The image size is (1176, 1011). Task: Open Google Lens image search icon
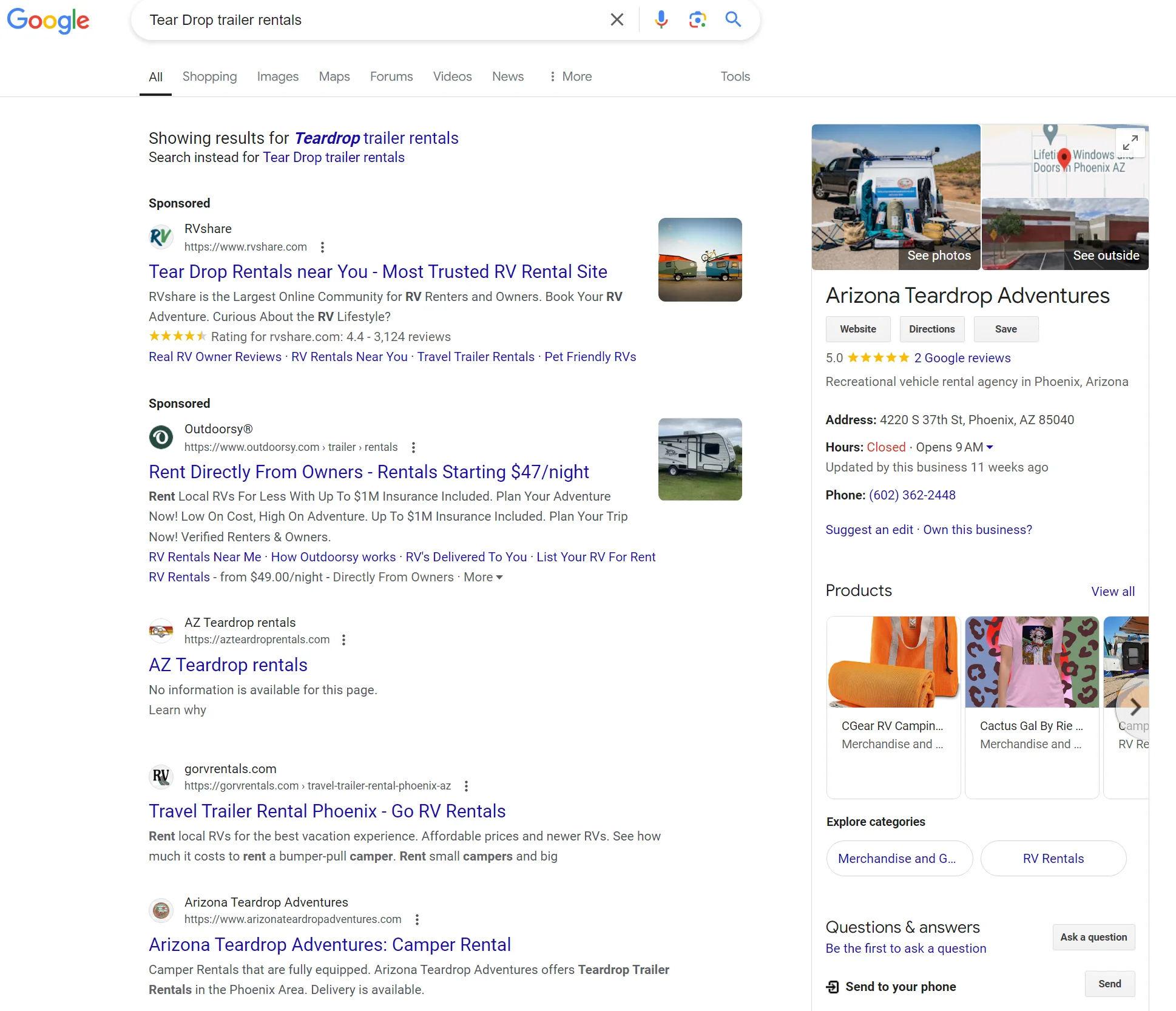tap(697, 19)
